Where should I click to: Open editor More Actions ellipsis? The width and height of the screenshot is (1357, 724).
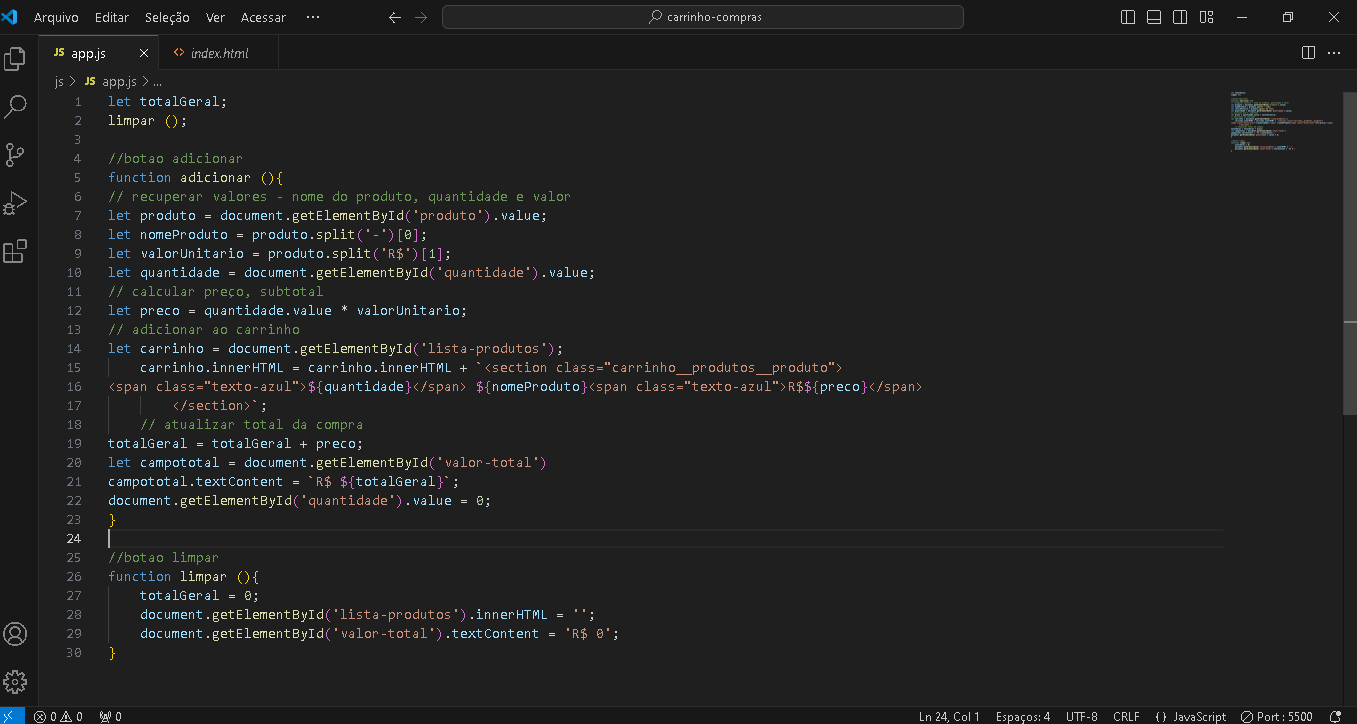tap(1334, 53)
